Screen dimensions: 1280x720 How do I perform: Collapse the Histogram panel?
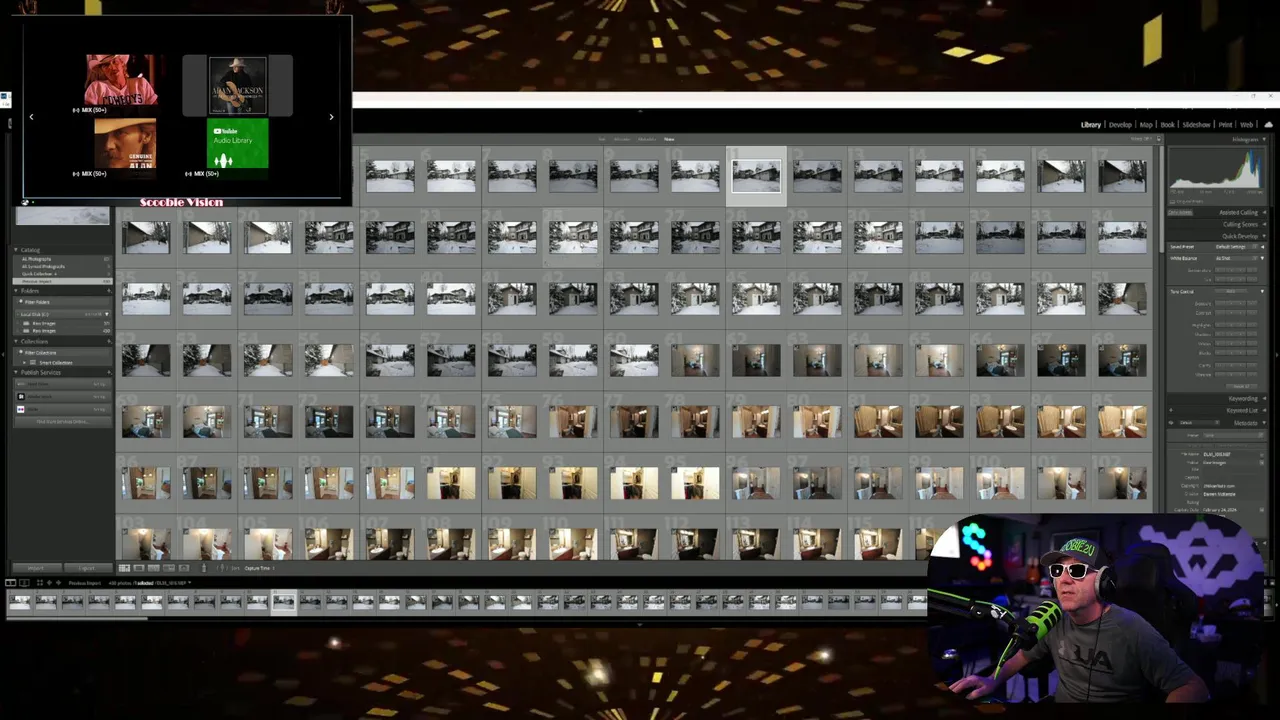[x=1264, y=139]
